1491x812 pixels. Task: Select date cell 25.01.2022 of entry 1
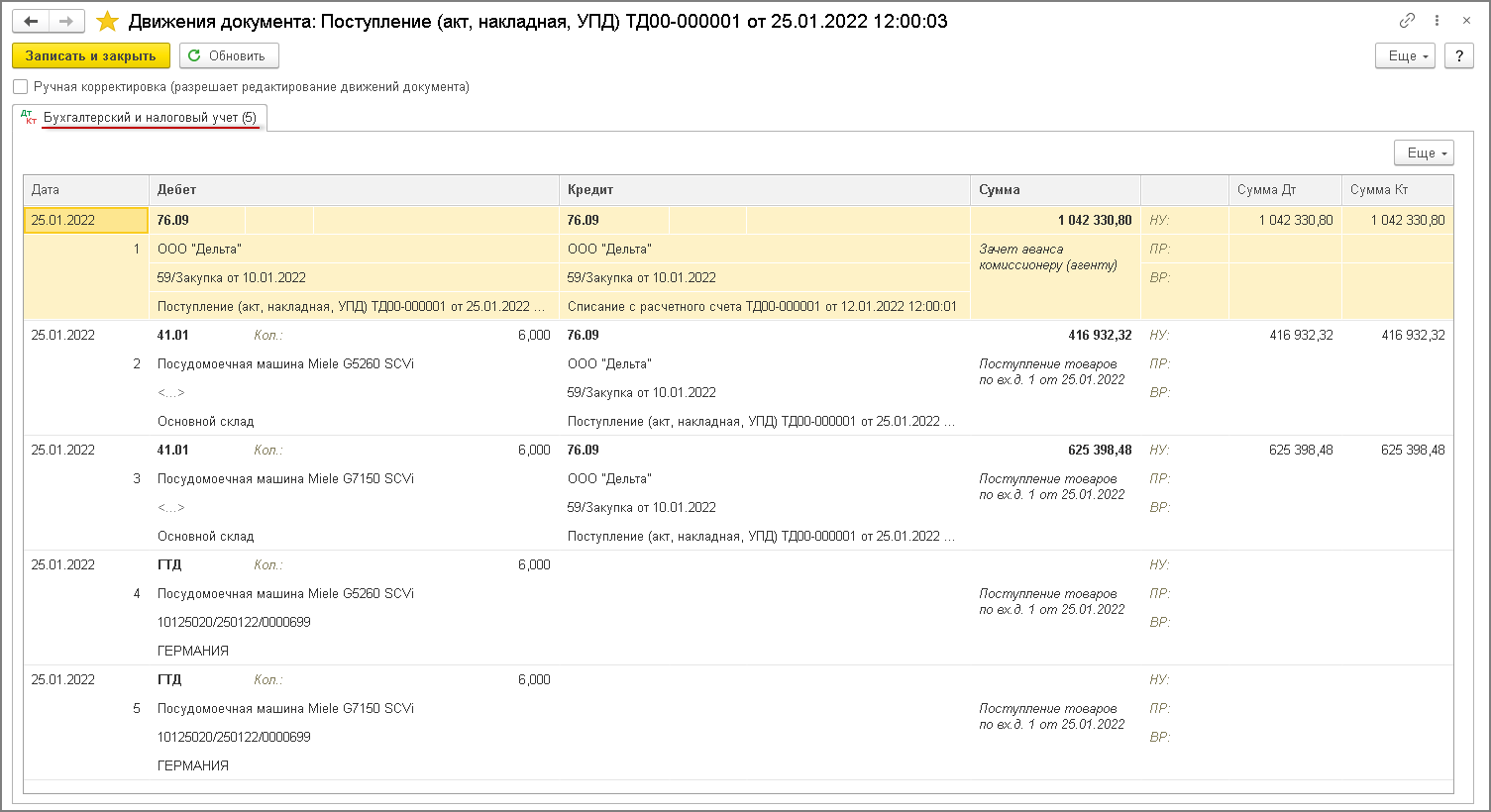coord(86,221)
